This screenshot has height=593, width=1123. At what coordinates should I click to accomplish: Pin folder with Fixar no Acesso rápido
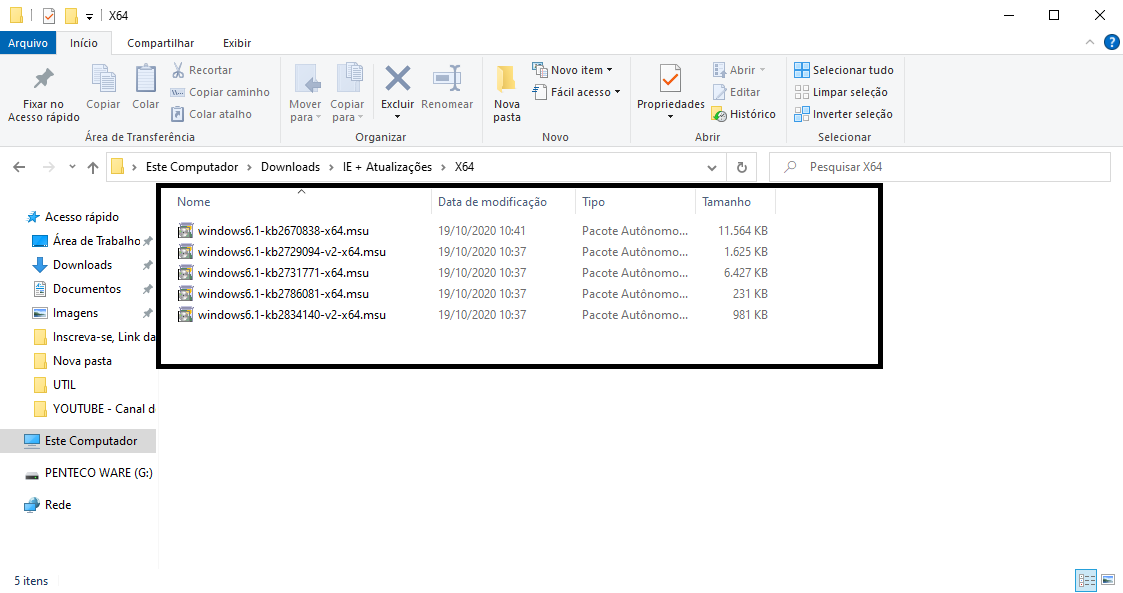pyautogui.click(x=44, y=95)
